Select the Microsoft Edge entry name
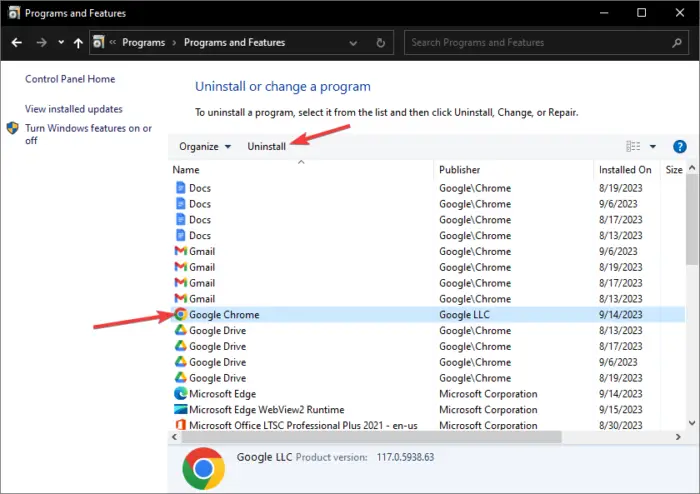Image resolution: width=700 pixels, height=494 pixels. coord(222,394)
